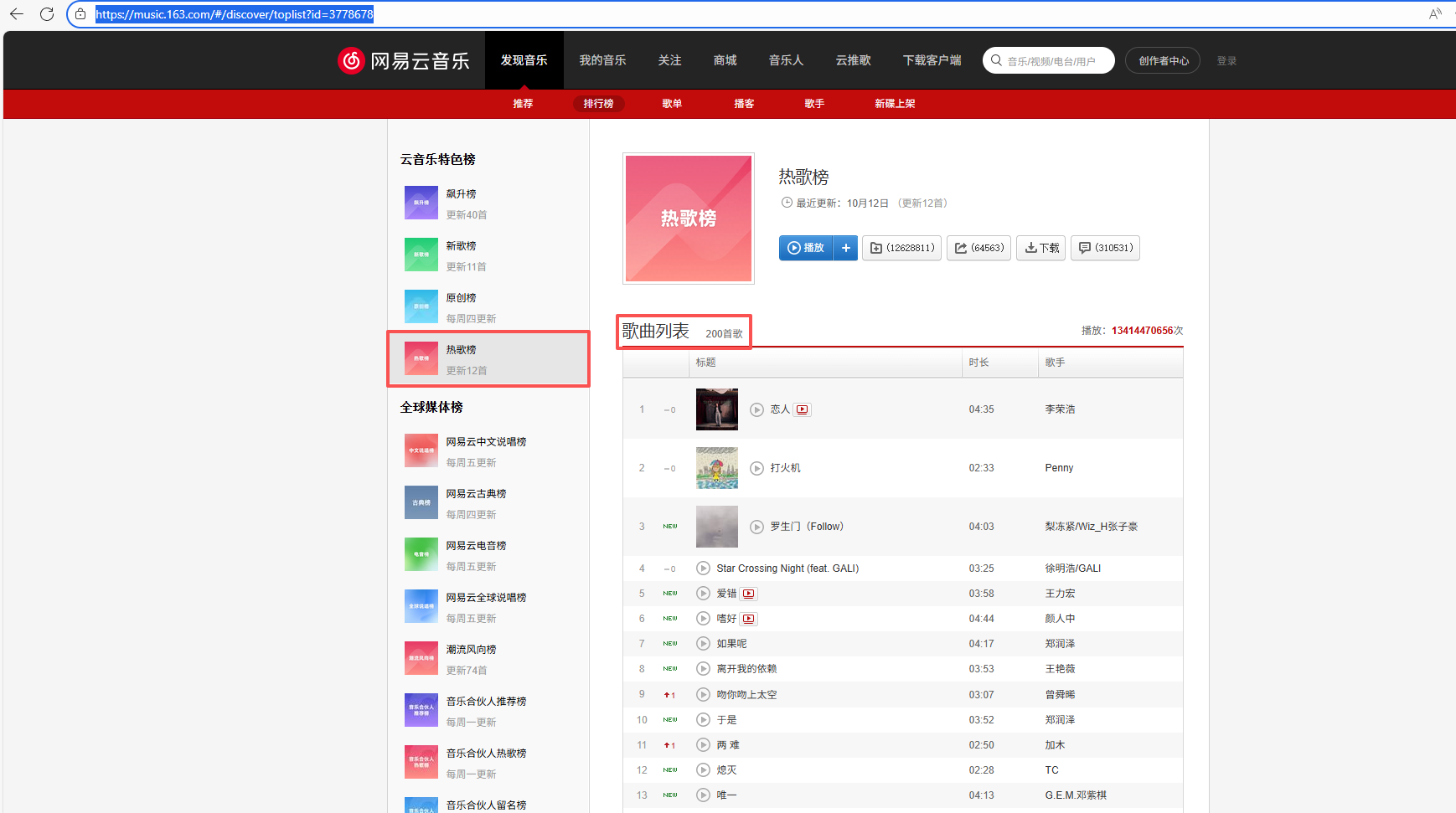Play the song 离开我的依赖
The width and height of the screenshot is (1456, 813).
click(x=704, y=669)
